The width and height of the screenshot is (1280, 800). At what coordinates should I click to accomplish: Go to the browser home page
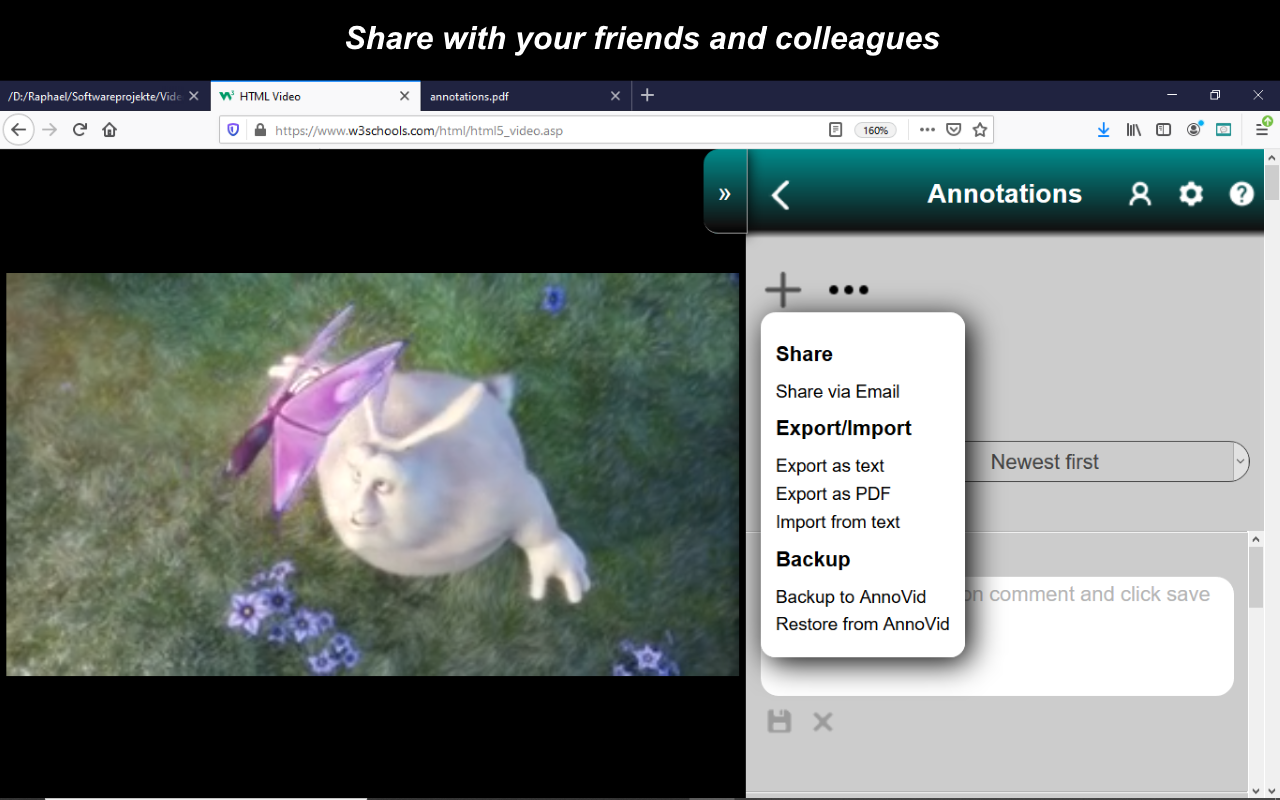[110, 129]
